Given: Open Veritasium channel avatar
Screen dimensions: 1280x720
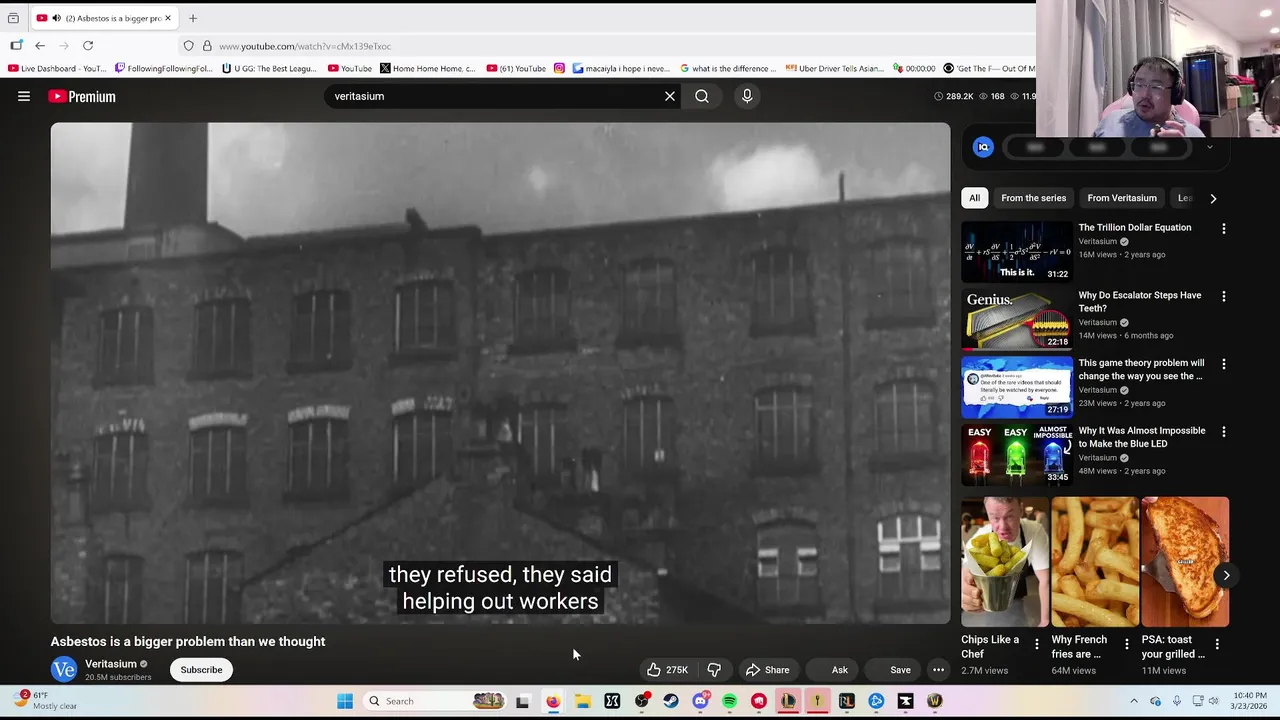Looking at the screenshot, I should point(64,670).
